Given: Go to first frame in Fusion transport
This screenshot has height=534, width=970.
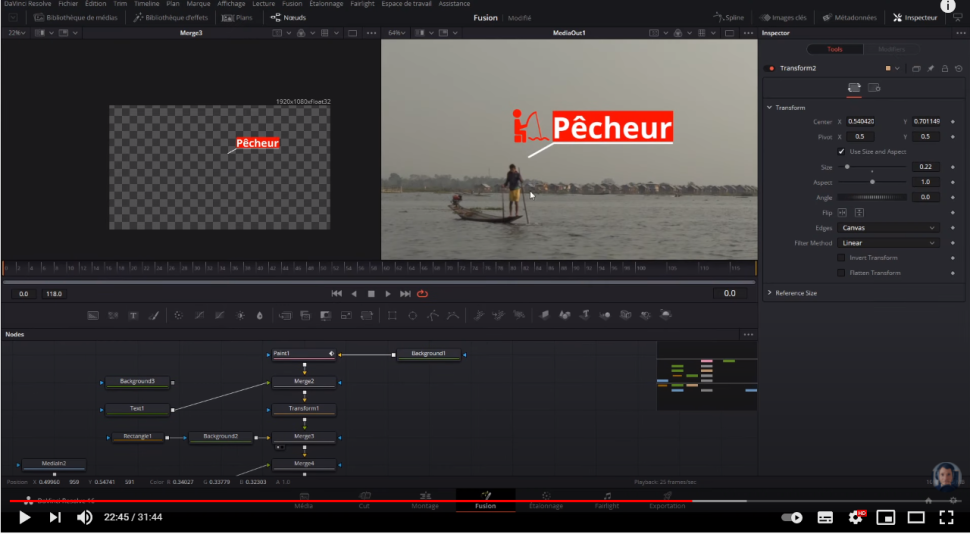Looking at the screenshot, I should pyautogui.click(x=337, y=294).
